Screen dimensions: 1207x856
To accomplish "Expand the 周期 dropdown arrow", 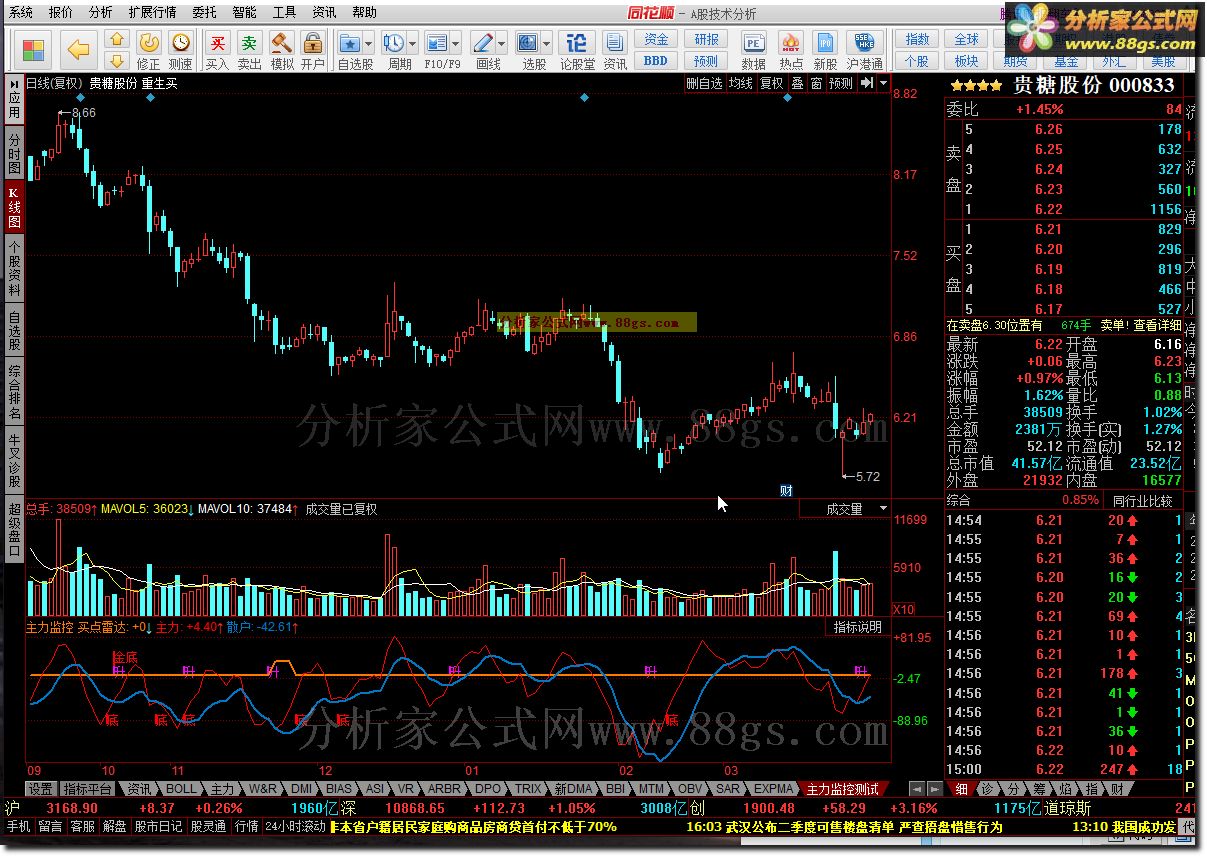I will point(412,43).
